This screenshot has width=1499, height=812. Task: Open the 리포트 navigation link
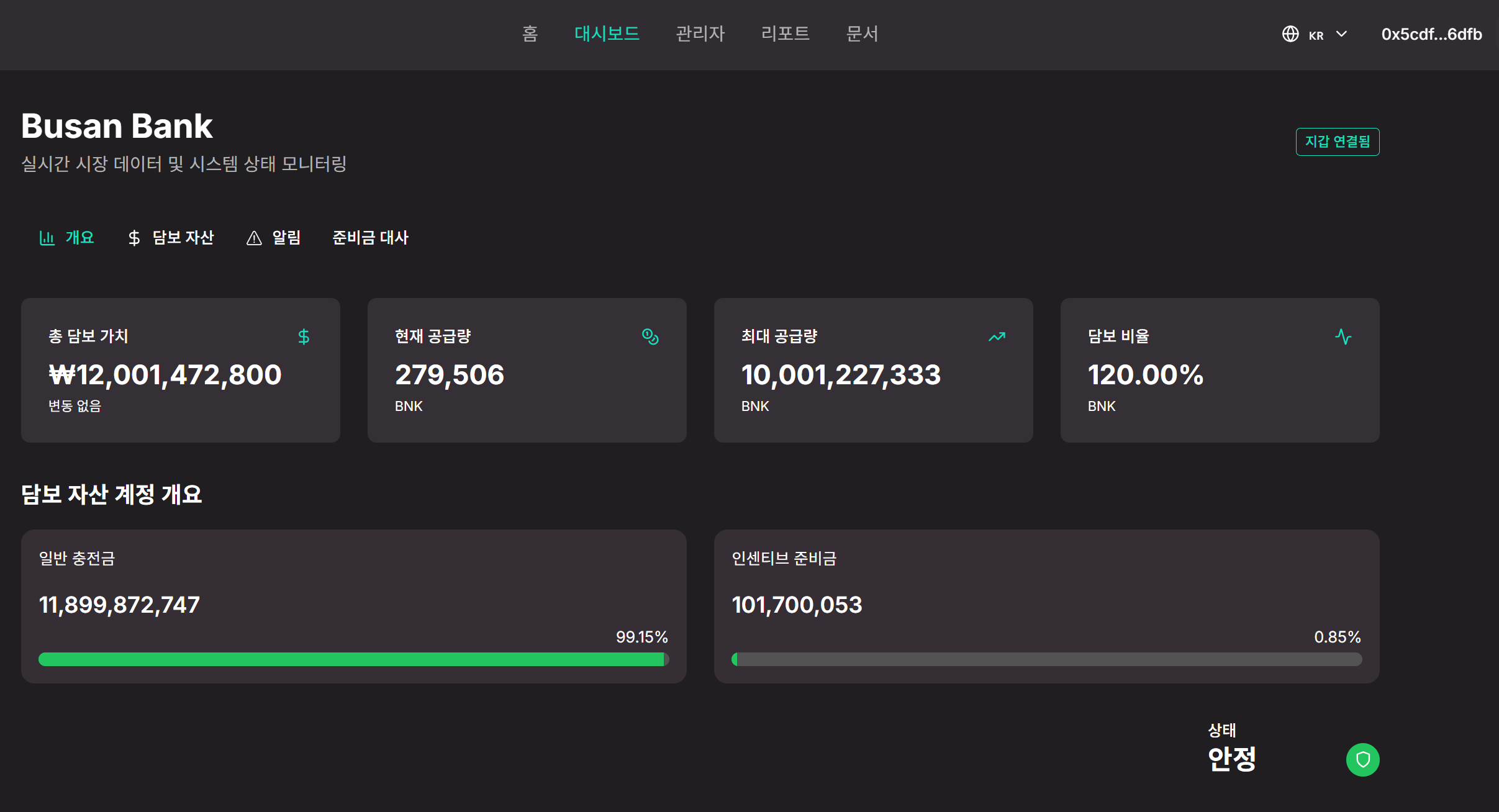point(785,34)
